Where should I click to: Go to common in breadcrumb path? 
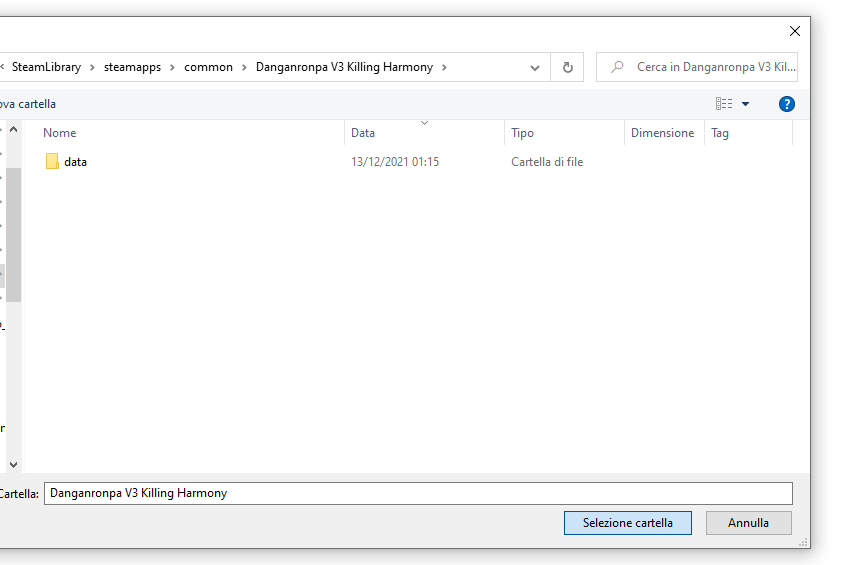coord(209,67)
